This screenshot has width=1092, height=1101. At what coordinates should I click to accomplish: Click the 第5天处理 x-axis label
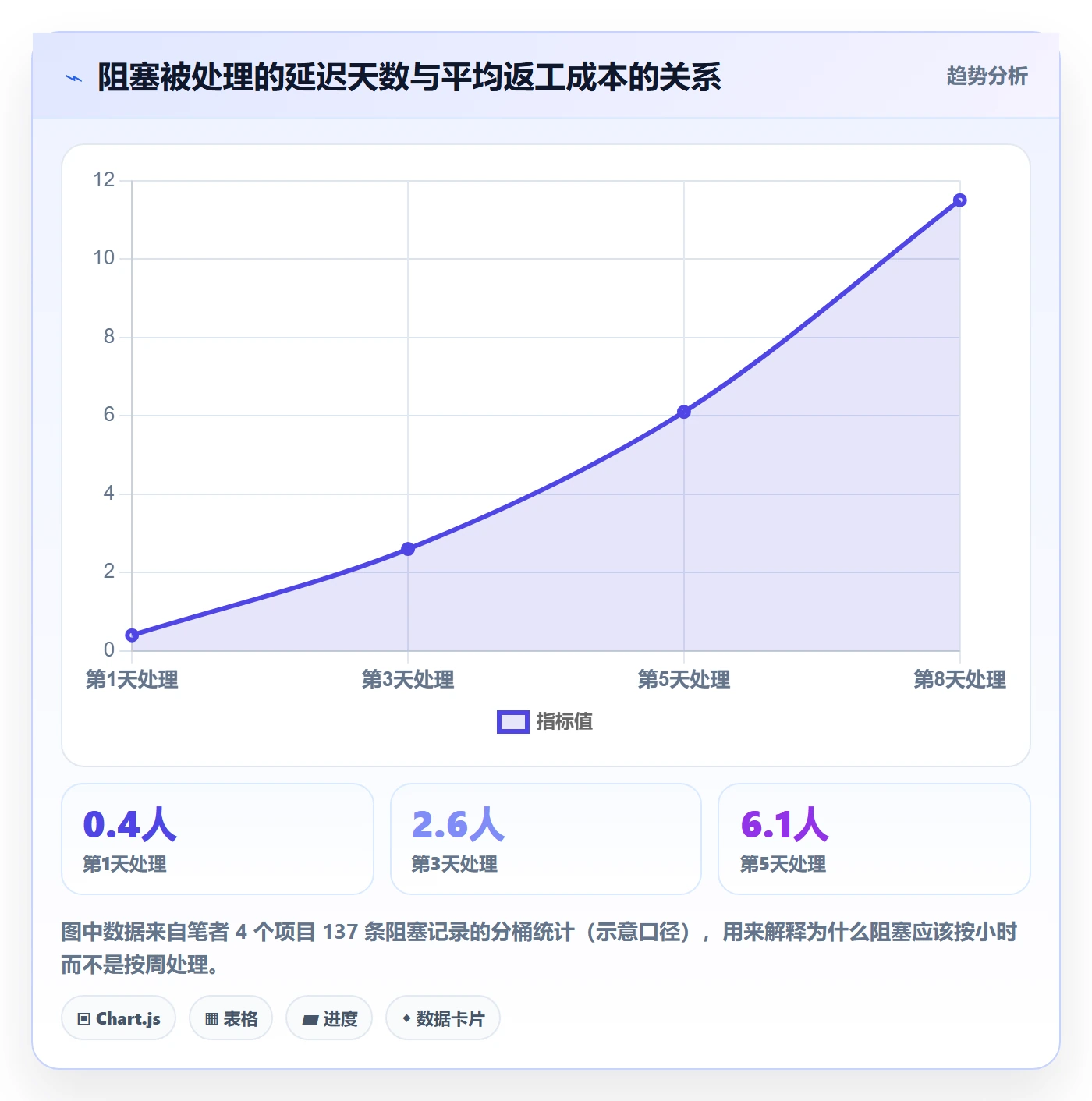click(684, 679)
